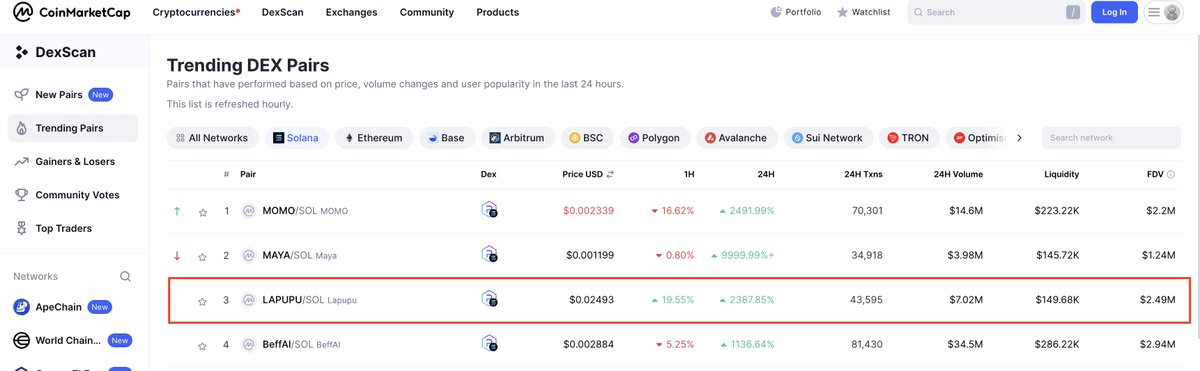Viewport: 1200px width, 371px height.
Task: Click the $223.22K liquidity of MOMO
Action: (1057, 211)
